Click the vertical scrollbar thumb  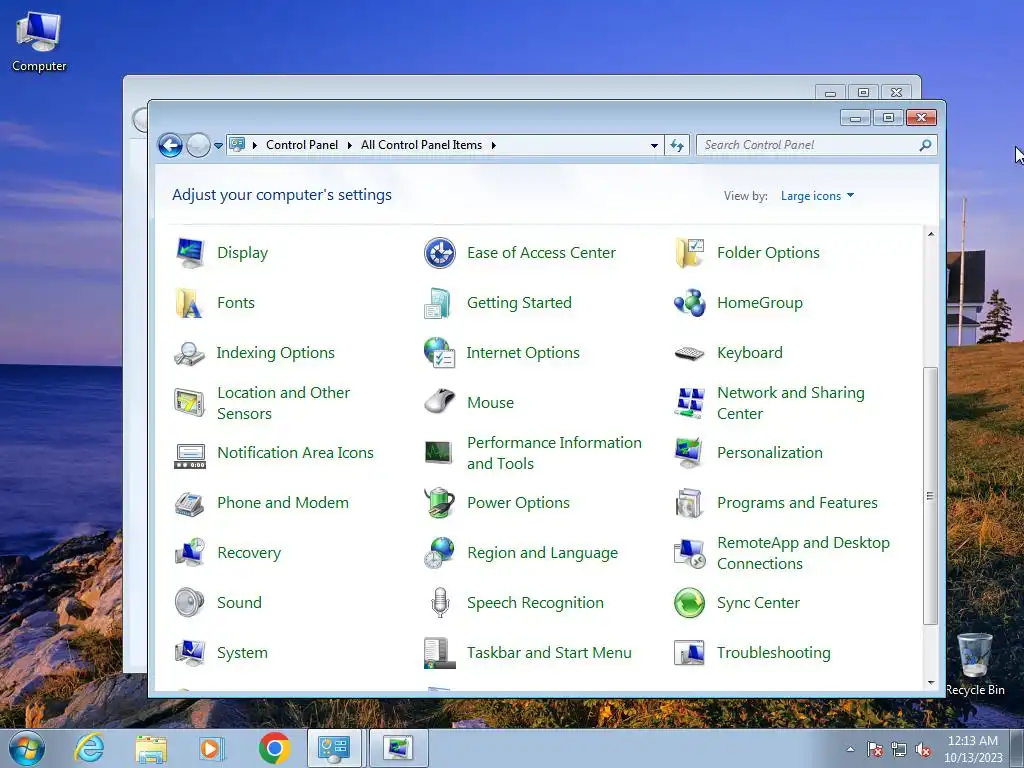(931, 496)
